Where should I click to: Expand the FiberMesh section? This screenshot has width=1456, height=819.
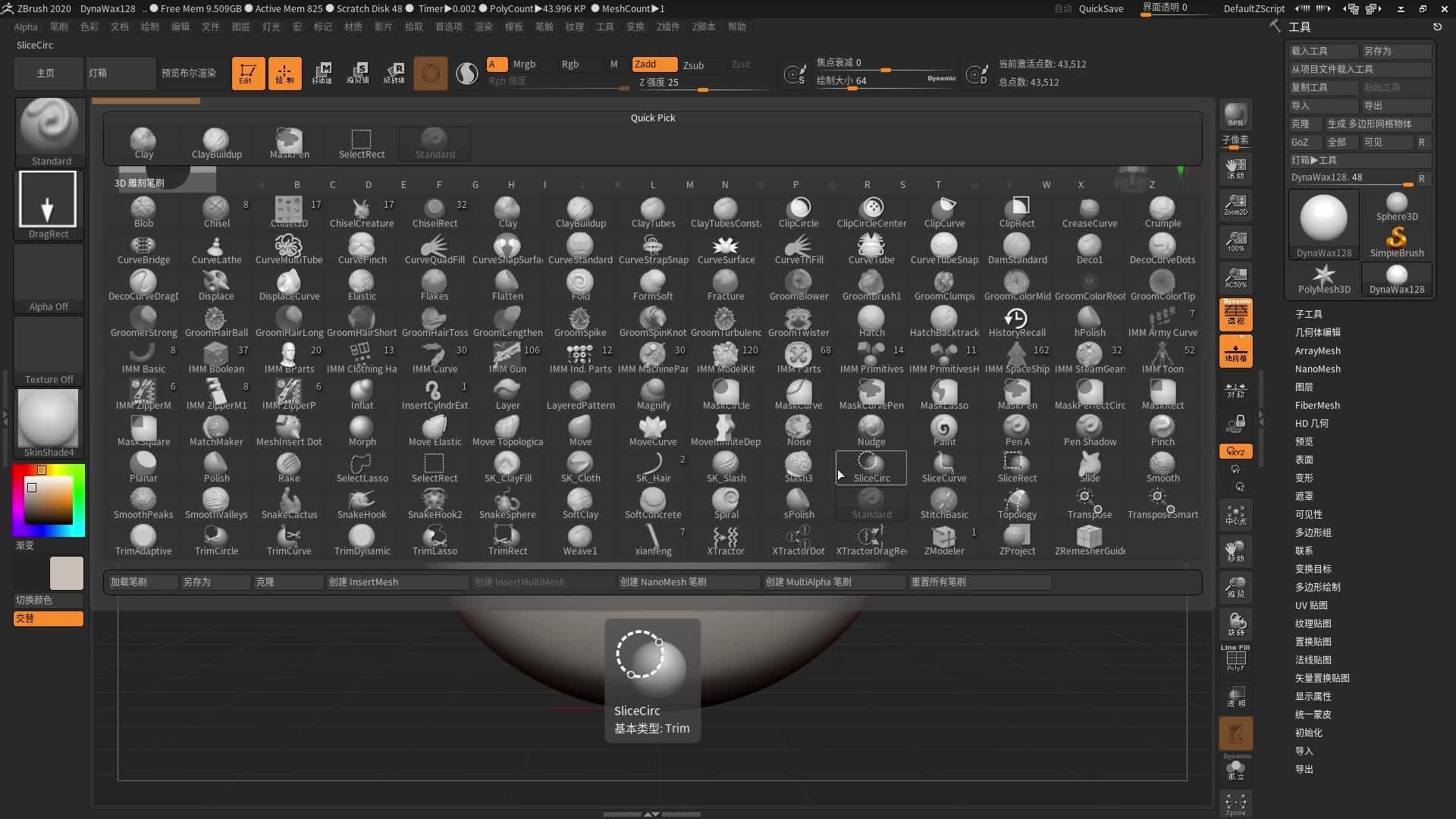(1317, 405)
